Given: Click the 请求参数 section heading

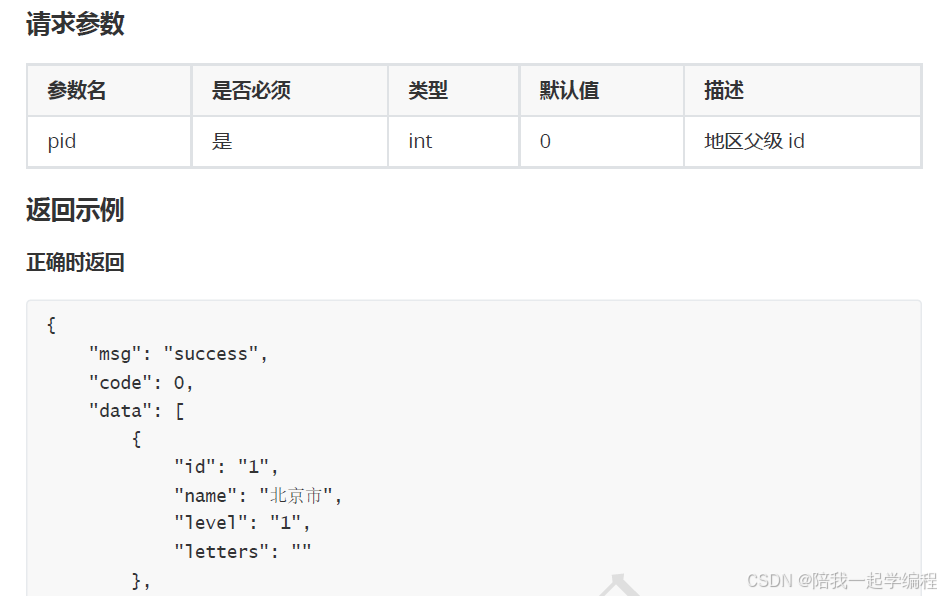Looking at the screenshot, I should tap(72, 24).
